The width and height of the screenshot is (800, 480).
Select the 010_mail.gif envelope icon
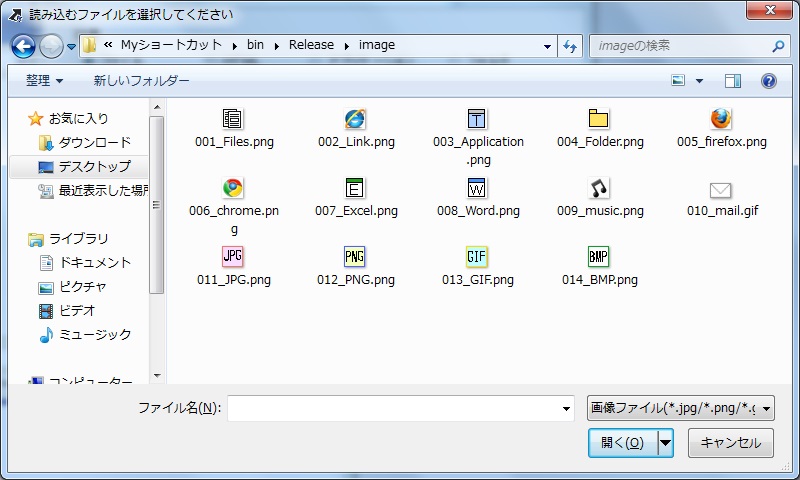click(720, 190)
